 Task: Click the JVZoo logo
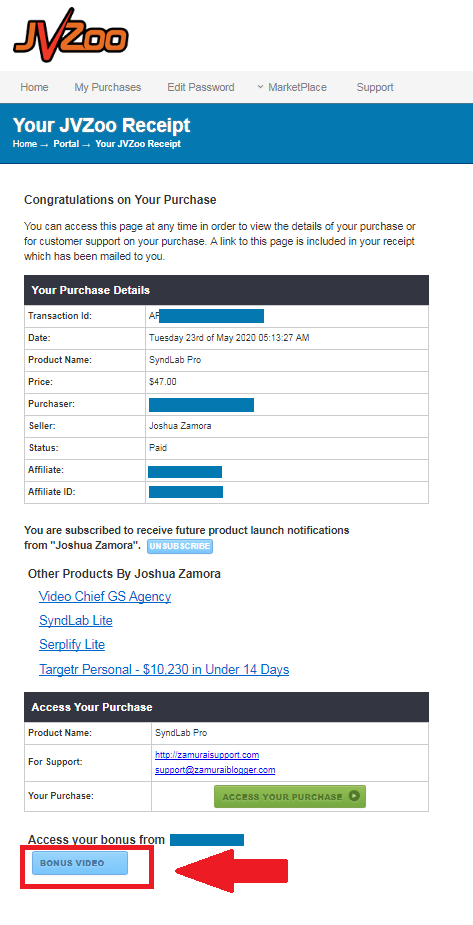point(70,35)
